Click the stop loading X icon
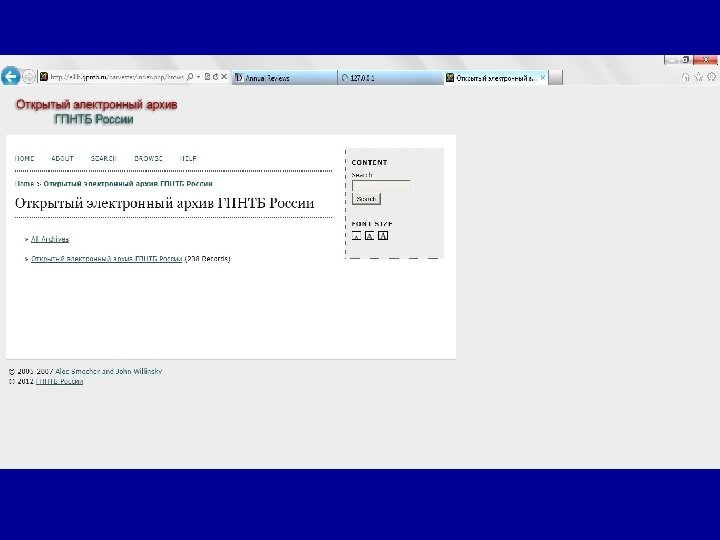This screenshot has width=720, height=540. tap(224, 77)
